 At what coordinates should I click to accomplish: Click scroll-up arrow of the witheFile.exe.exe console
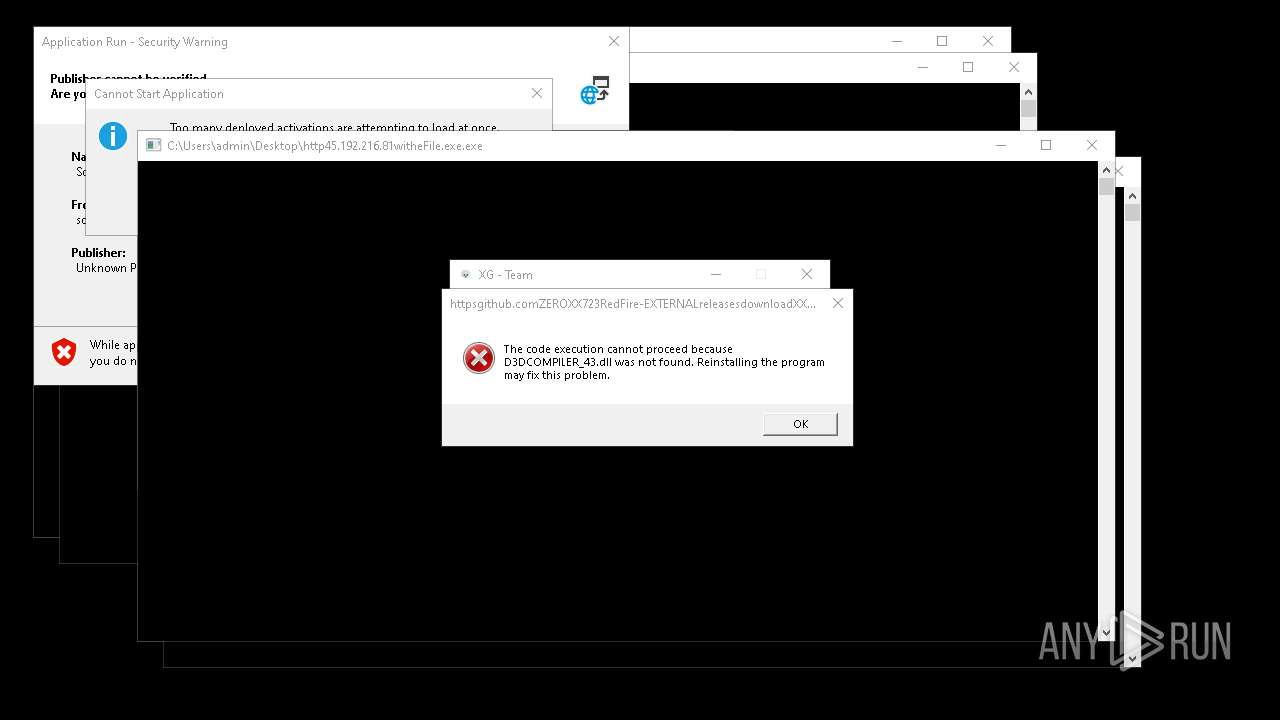(1106, 169)
